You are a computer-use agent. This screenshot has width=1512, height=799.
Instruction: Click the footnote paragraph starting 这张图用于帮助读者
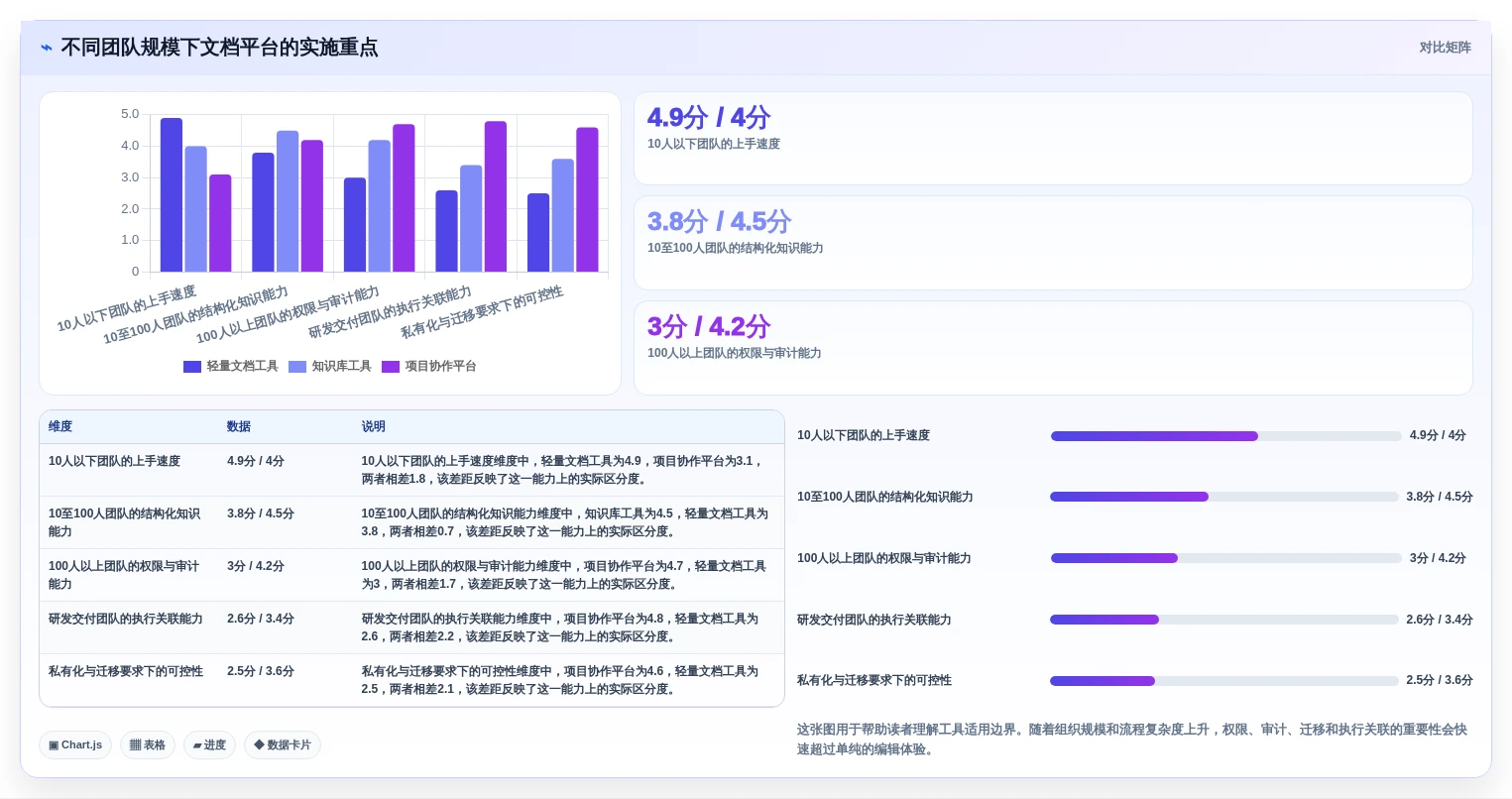[x=1132, y=740]
